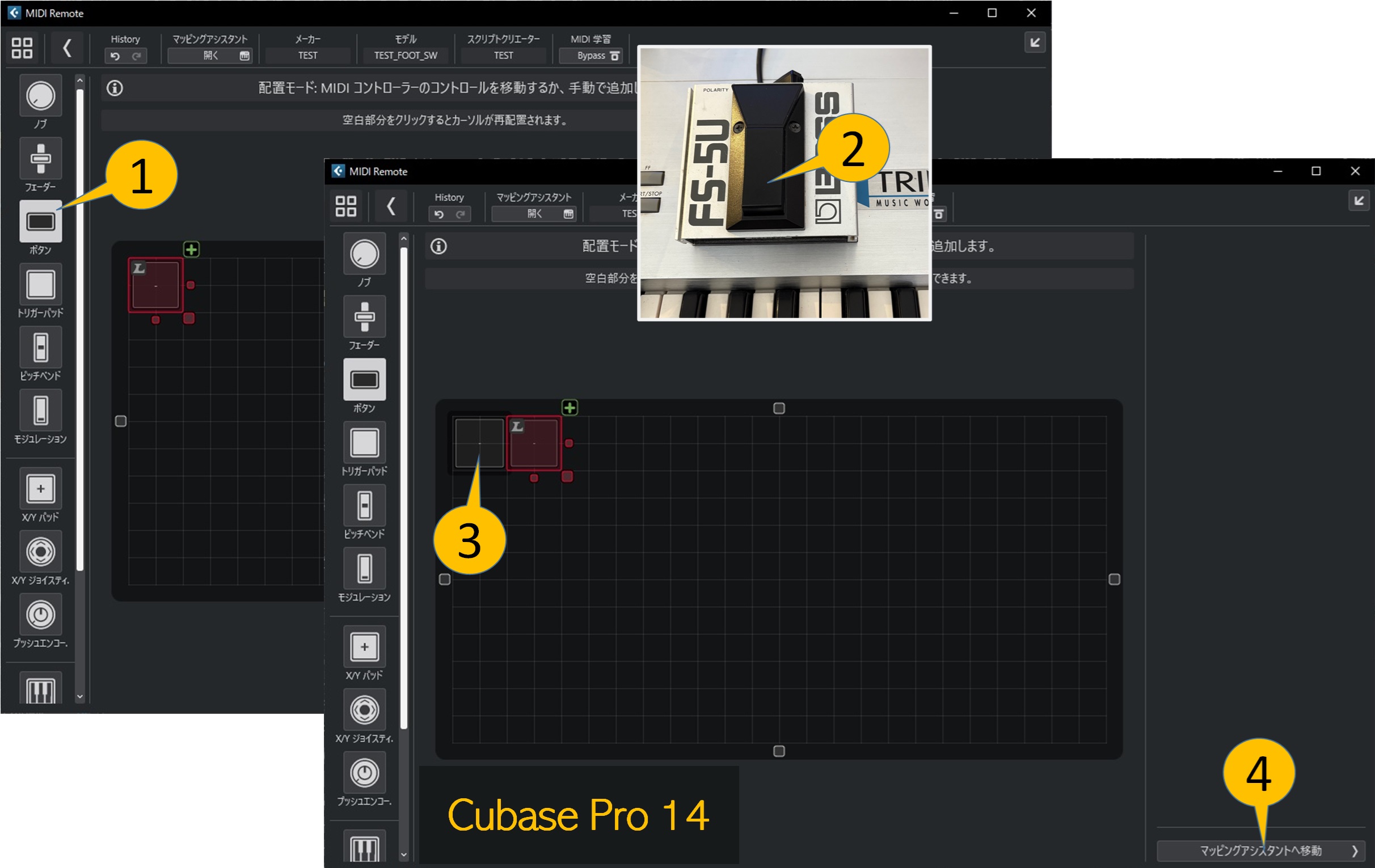Select the トリガーパッド control in back window
The width and height of the screenshot is (1375, 868).
(40, 284)
